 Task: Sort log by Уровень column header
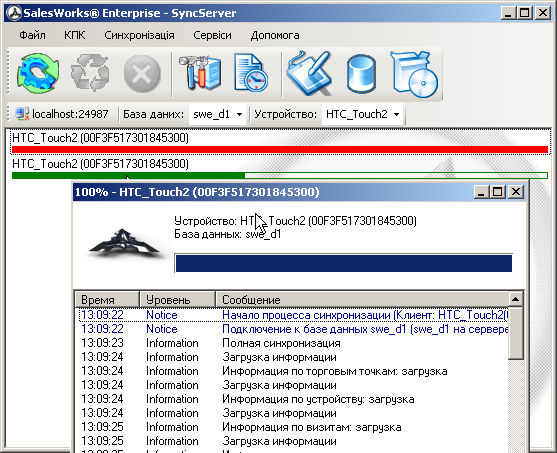177,300
